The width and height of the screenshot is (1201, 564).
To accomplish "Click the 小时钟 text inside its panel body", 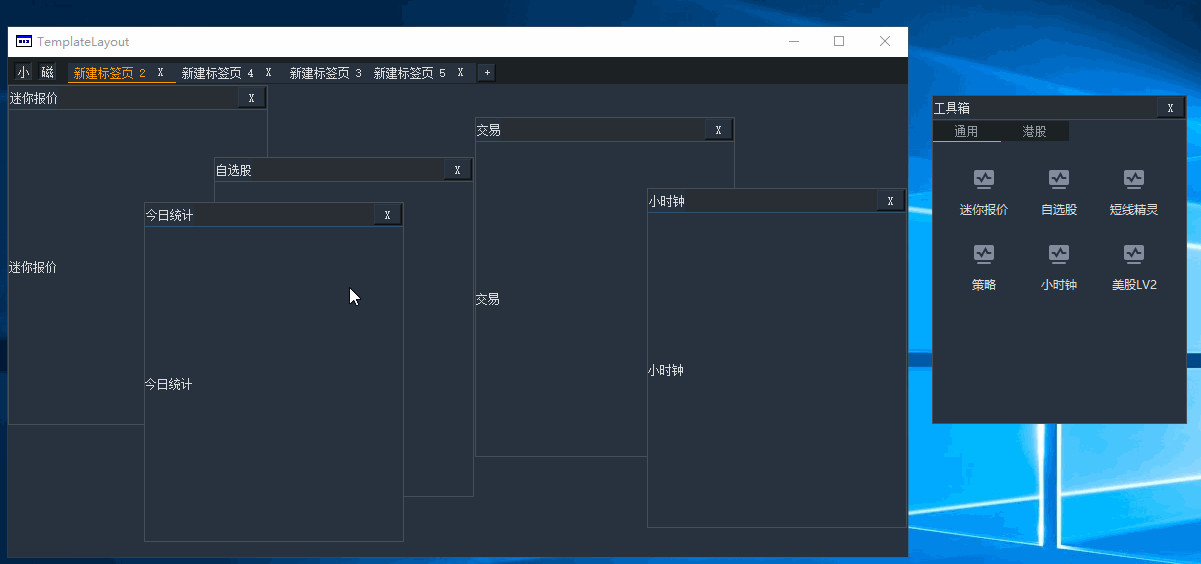I will click(666, 370).
